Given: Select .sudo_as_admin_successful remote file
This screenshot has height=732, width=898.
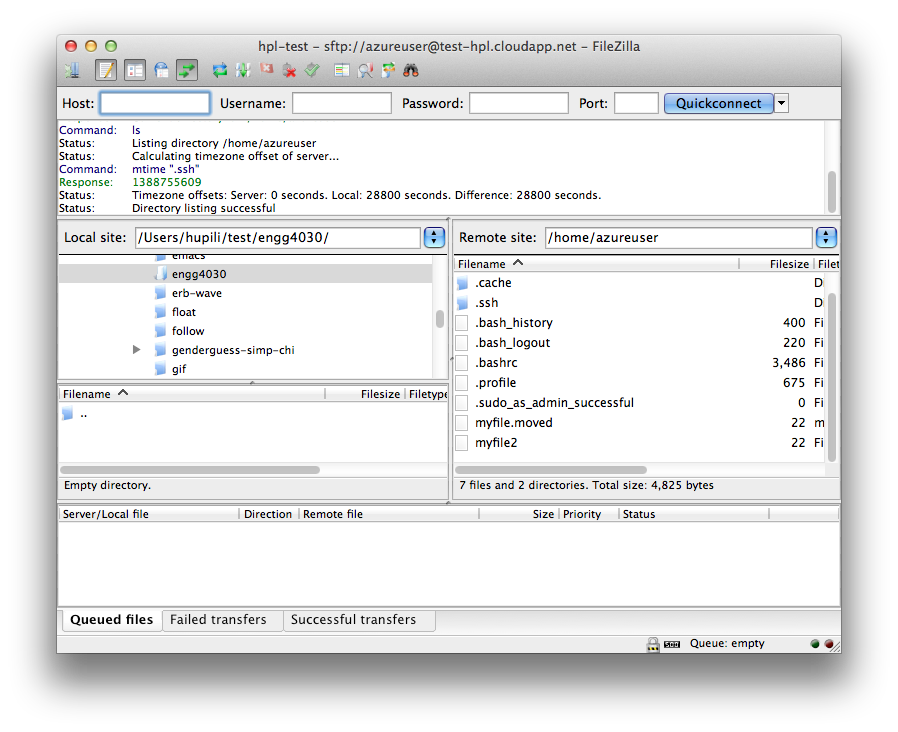Looking at the screenshot, I should tap(639, 403).
